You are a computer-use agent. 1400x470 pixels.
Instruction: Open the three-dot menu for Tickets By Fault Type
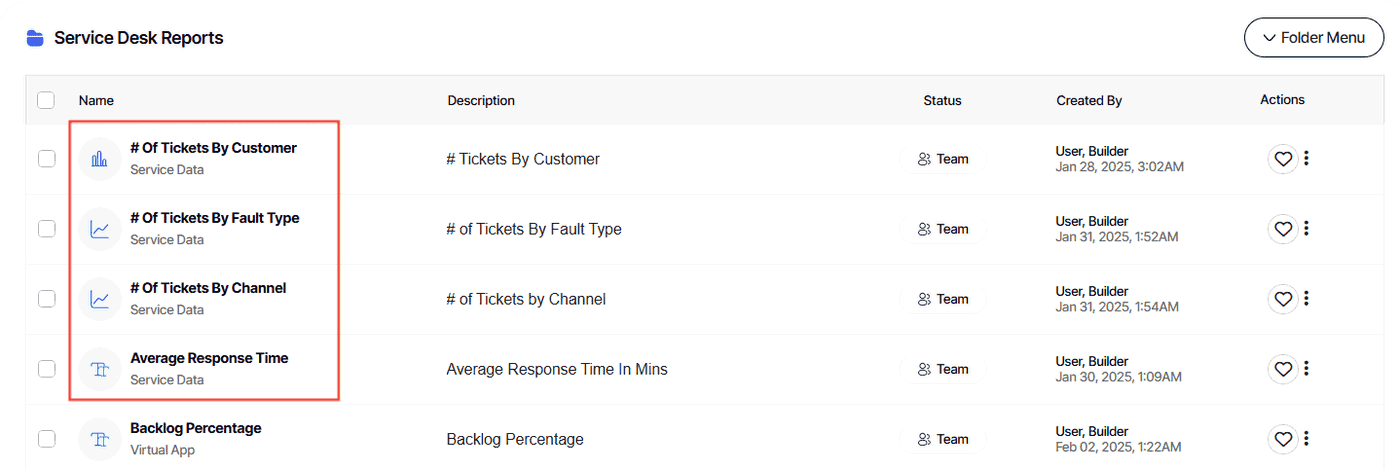coord(1307,229)
